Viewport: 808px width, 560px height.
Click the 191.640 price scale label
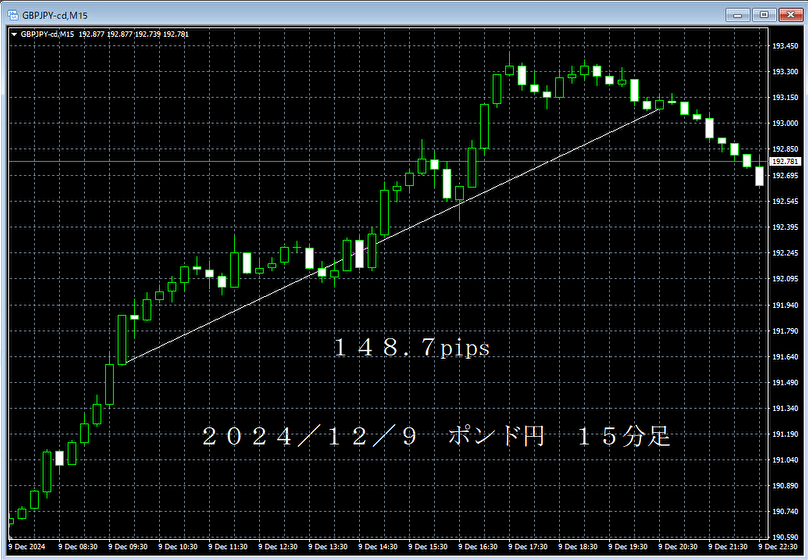point(785,357)
